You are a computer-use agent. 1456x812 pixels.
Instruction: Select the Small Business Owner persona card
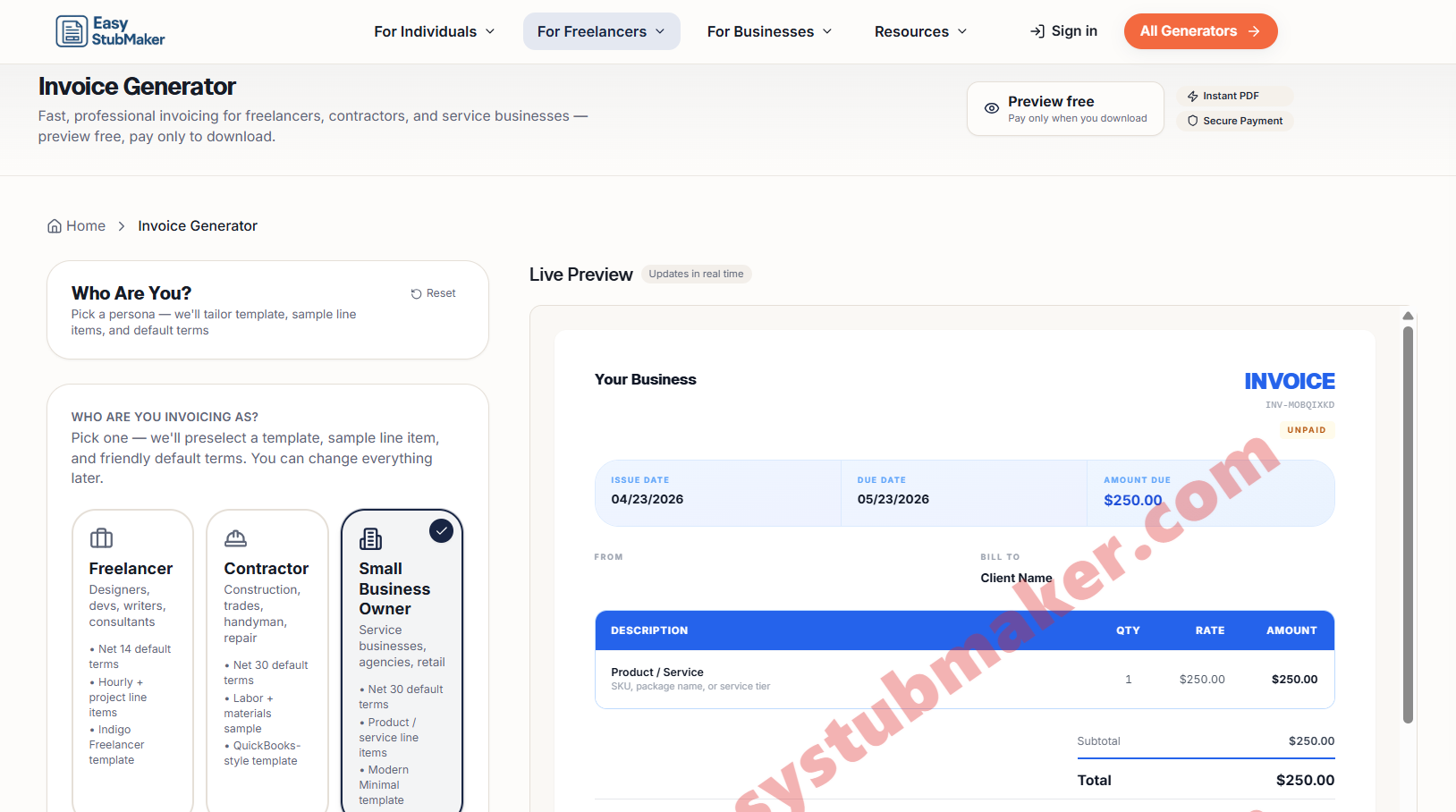(x=402, y=662)
